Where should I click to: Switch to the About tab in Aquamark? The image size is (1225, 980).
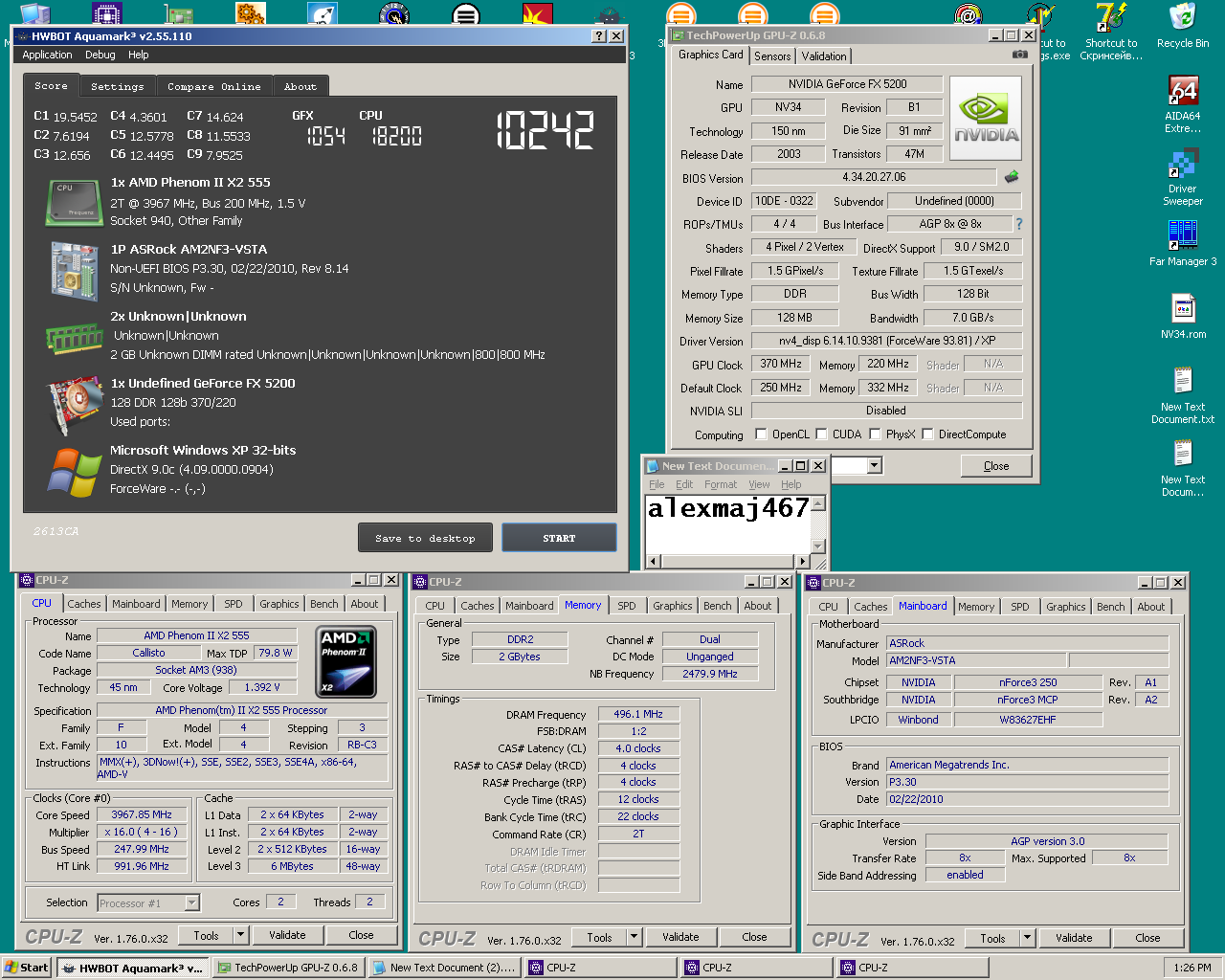(x=301, y=86)
